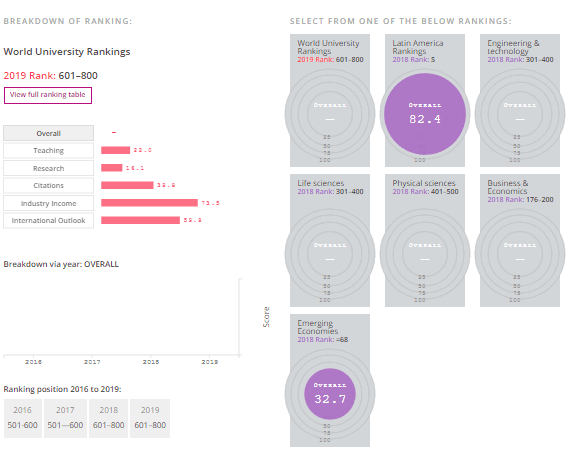Viewport: 566px width, 454px height.
Task: Choose the Emerging Economies ranking card
Action: pyautogui.click(x=330, y=380)
